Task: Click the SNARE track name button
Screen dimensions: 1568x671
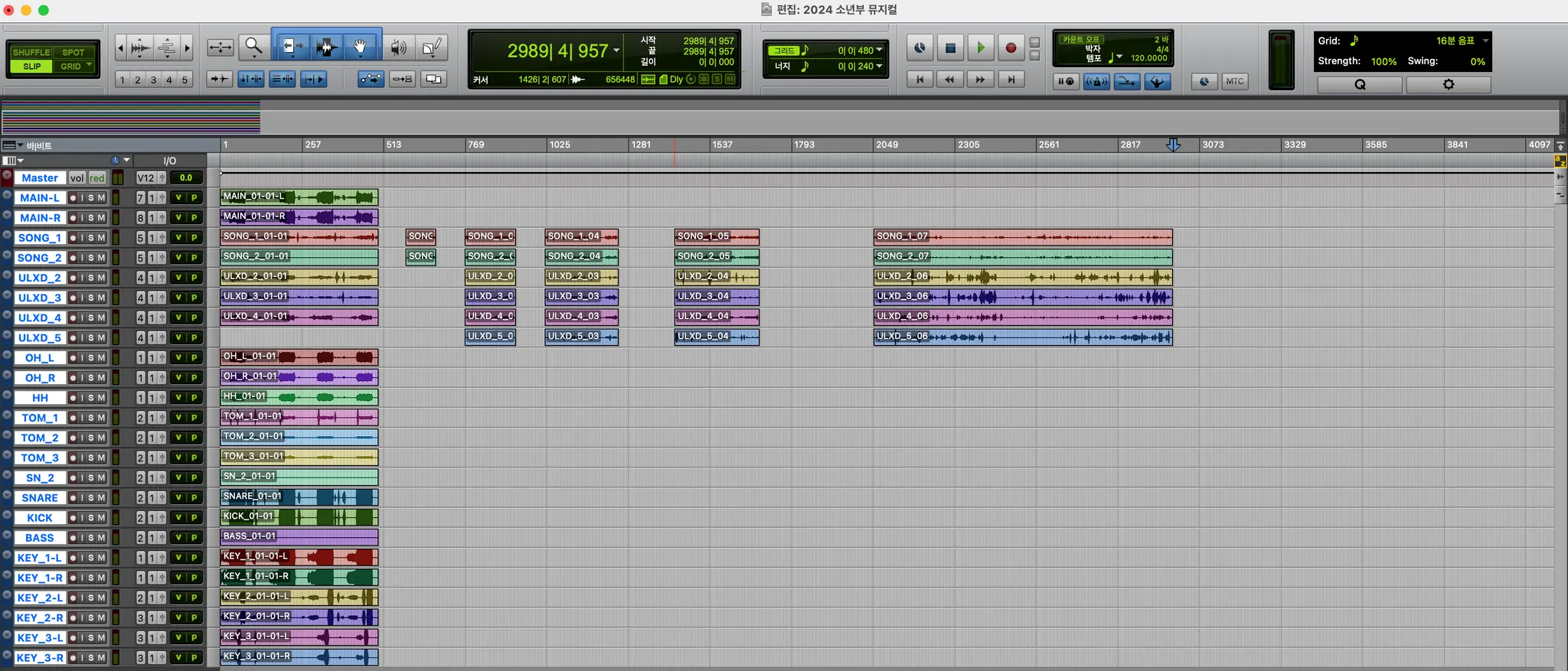Action: tap(40, 498)
